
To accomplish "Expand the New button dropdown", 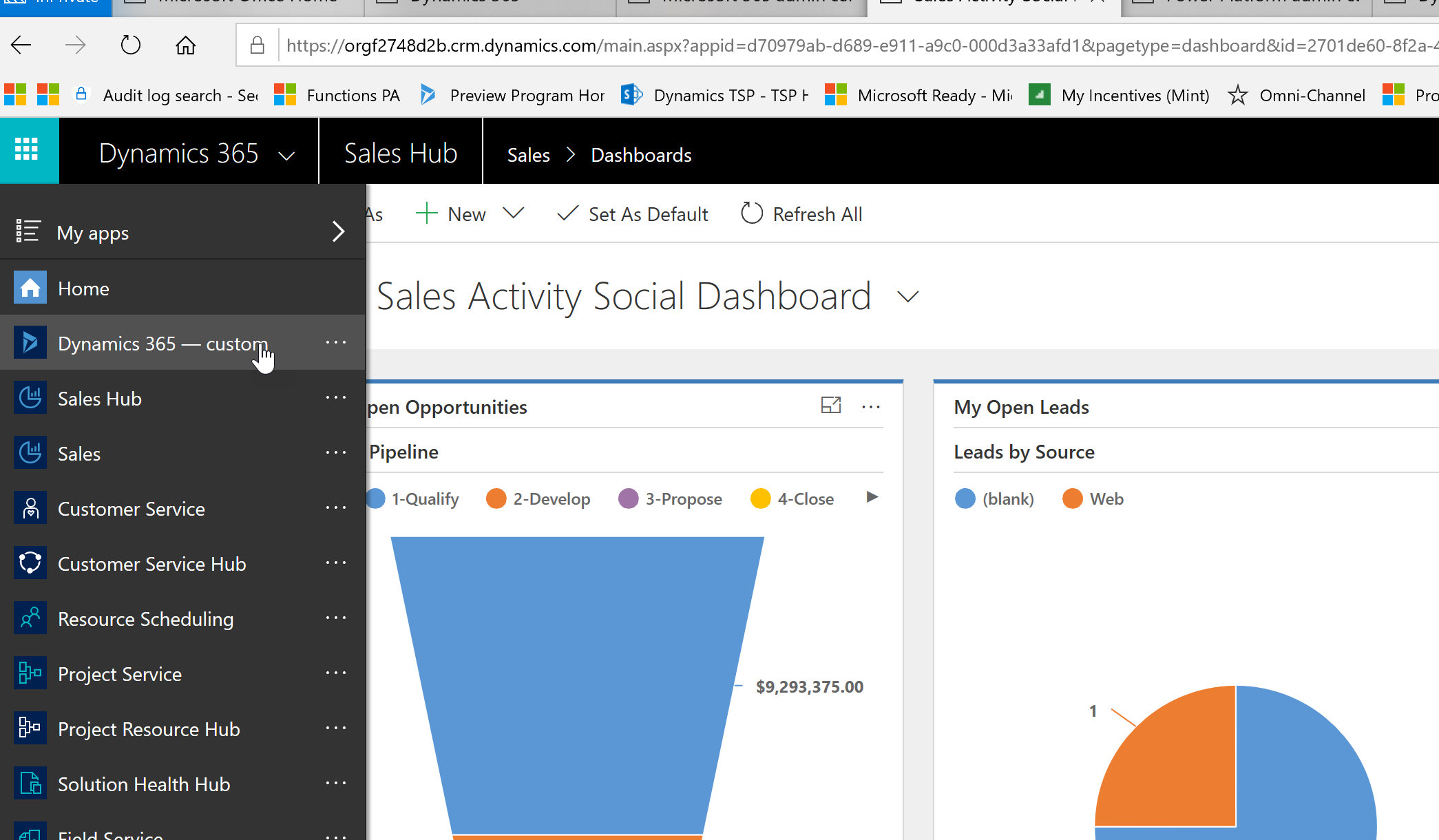I will coord(514,213).
